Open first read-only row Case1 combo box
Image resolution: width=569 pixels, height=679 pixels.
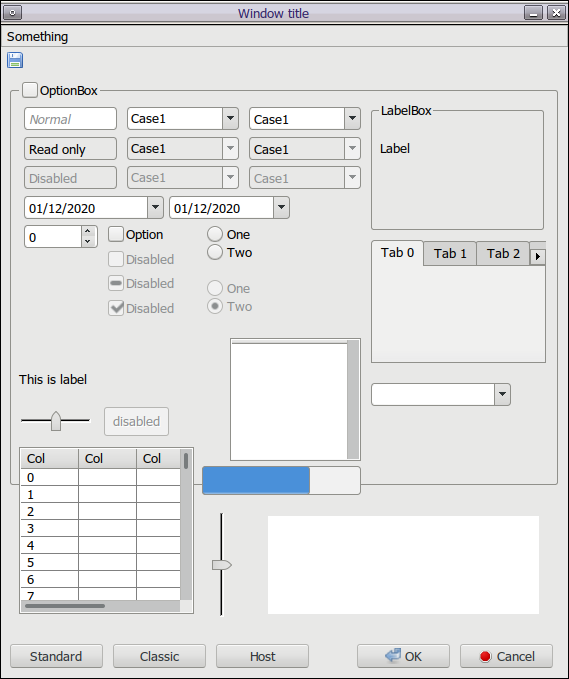click(x=230, y=149)
